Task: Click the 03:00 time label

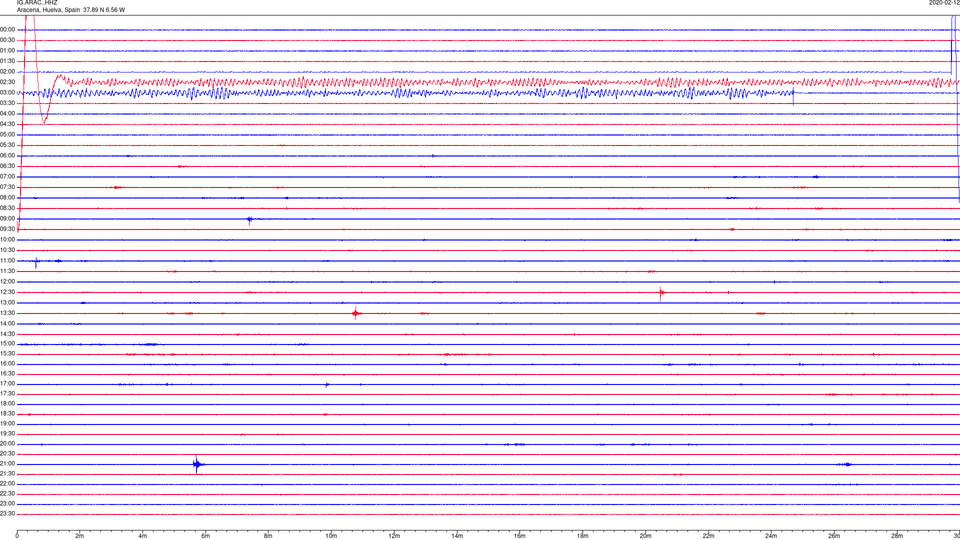Action: click(7, 92)
